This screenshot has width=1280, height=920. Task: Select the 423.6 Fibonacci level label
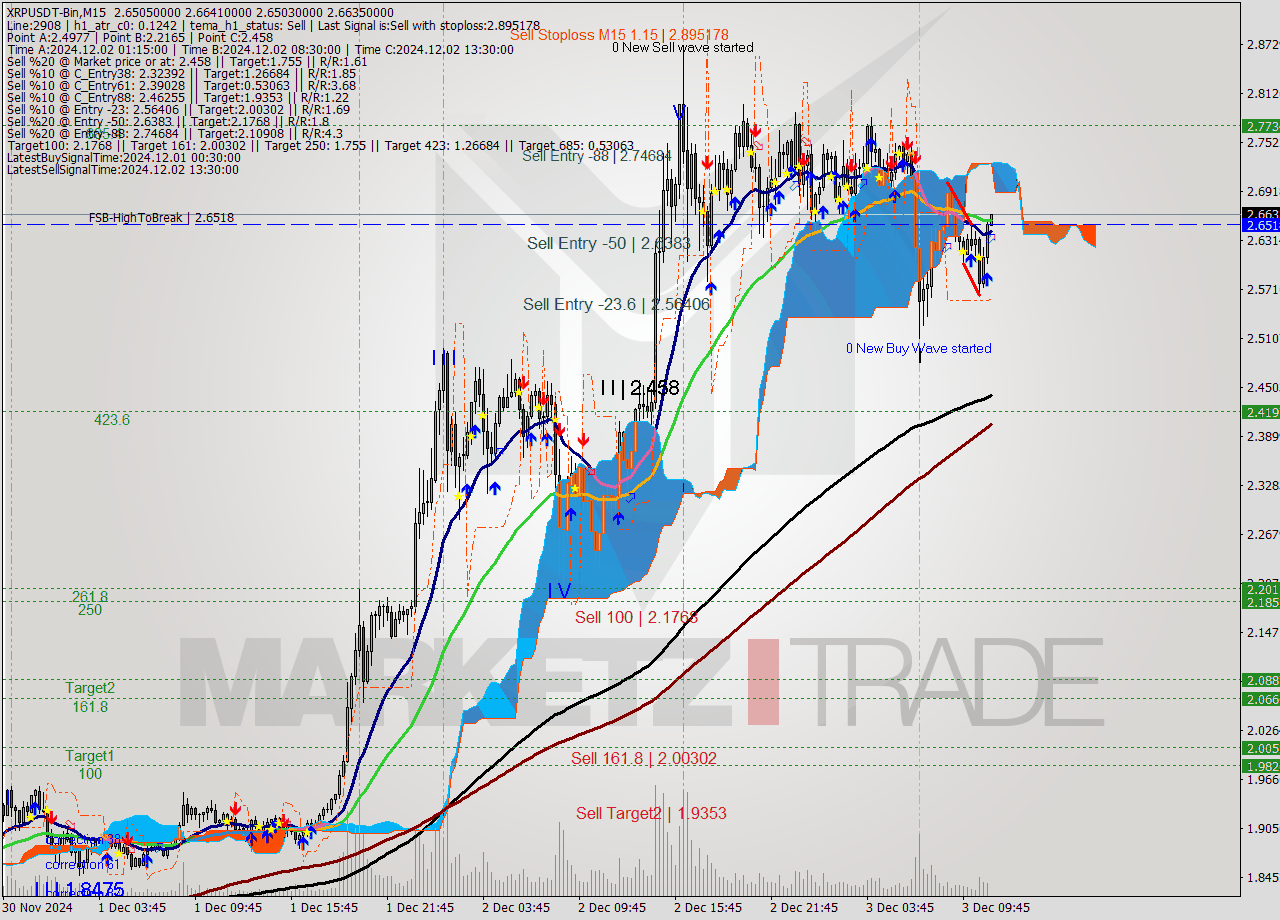tap(112, 420)
